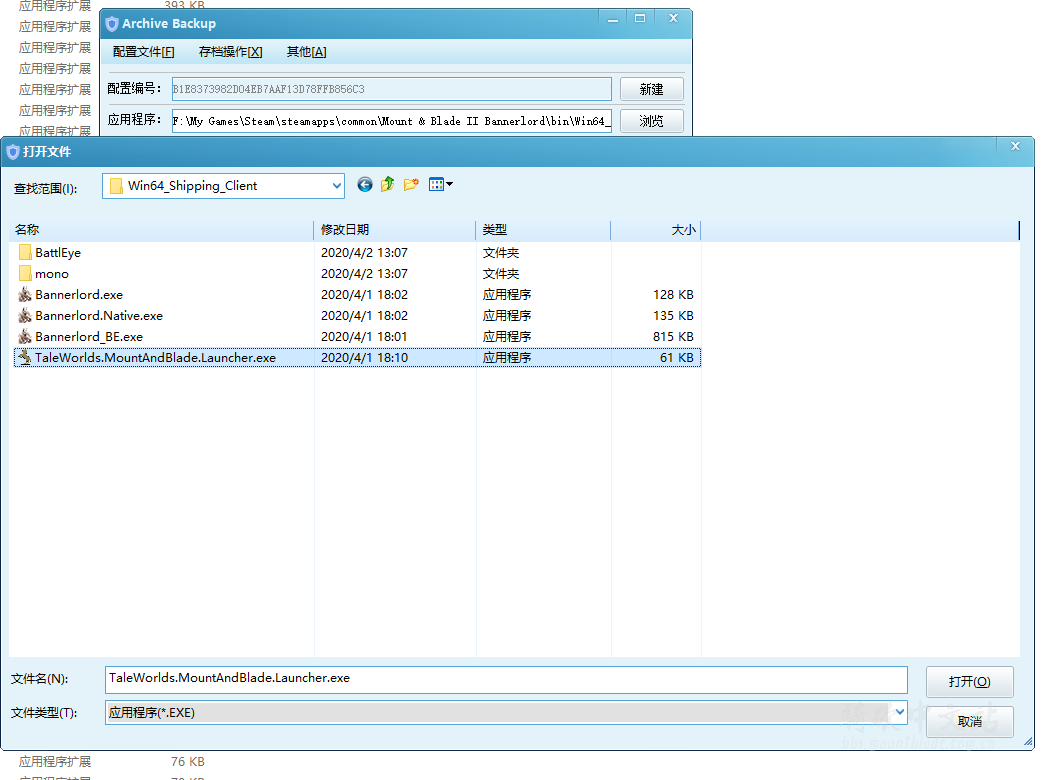Click the 135 KB size cell
The width and height of the screenshot is (1041, 780).
coord(673,315)
